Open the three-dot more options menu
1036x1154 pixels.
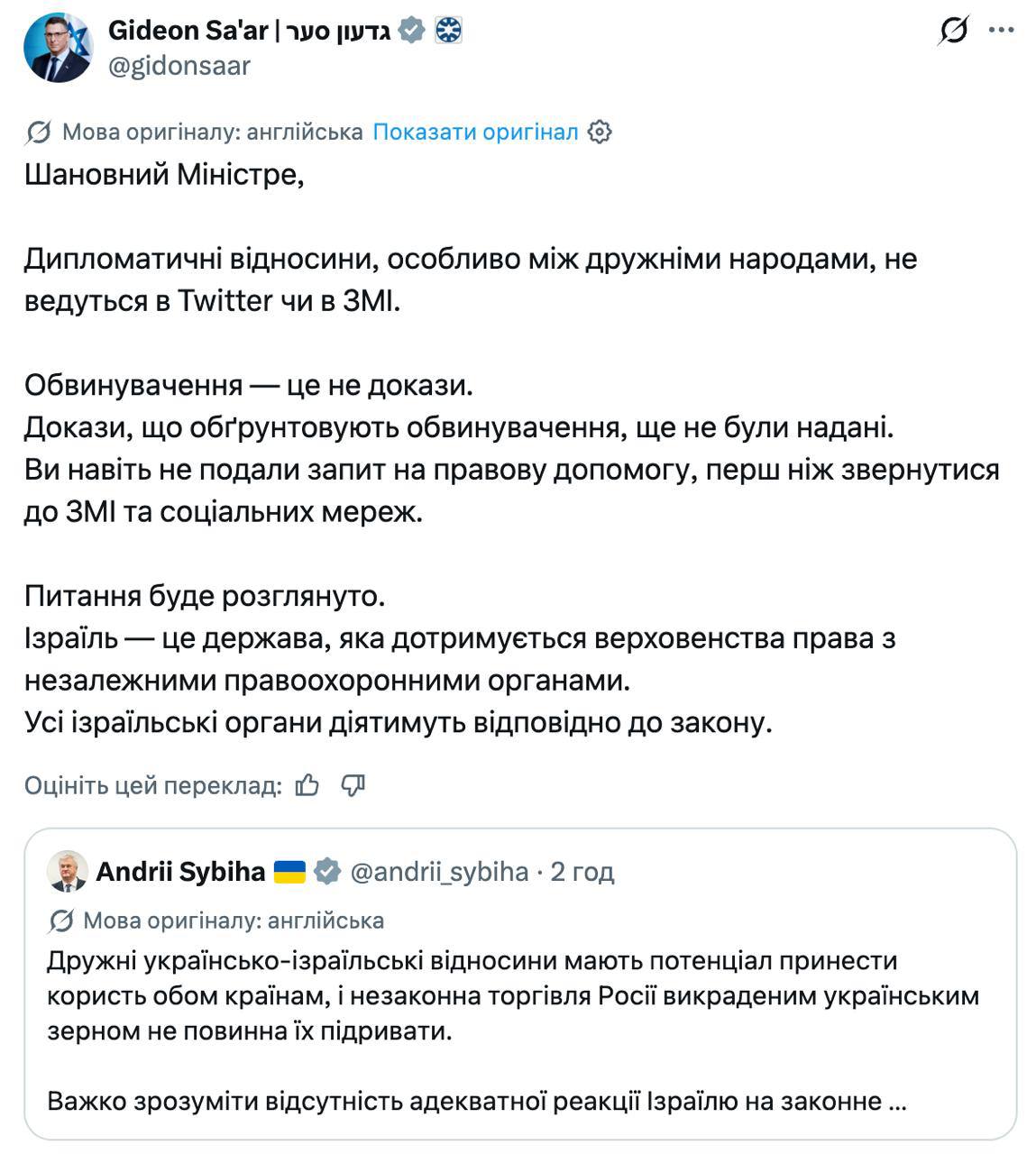[1001, 32]
